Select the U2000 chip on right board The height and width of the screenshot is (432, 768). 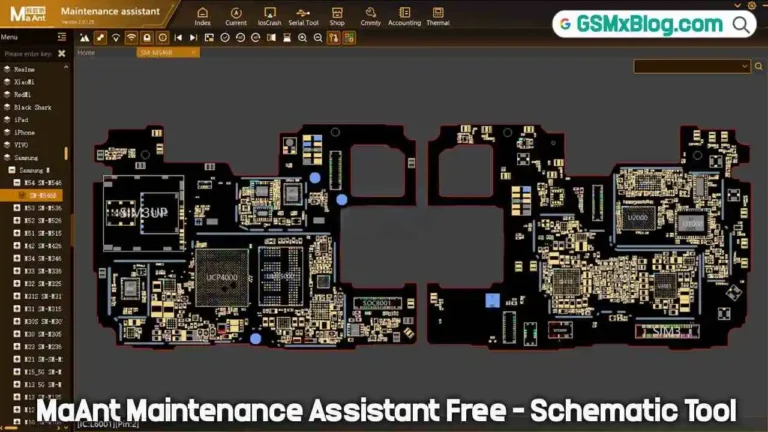coord(637,217)
